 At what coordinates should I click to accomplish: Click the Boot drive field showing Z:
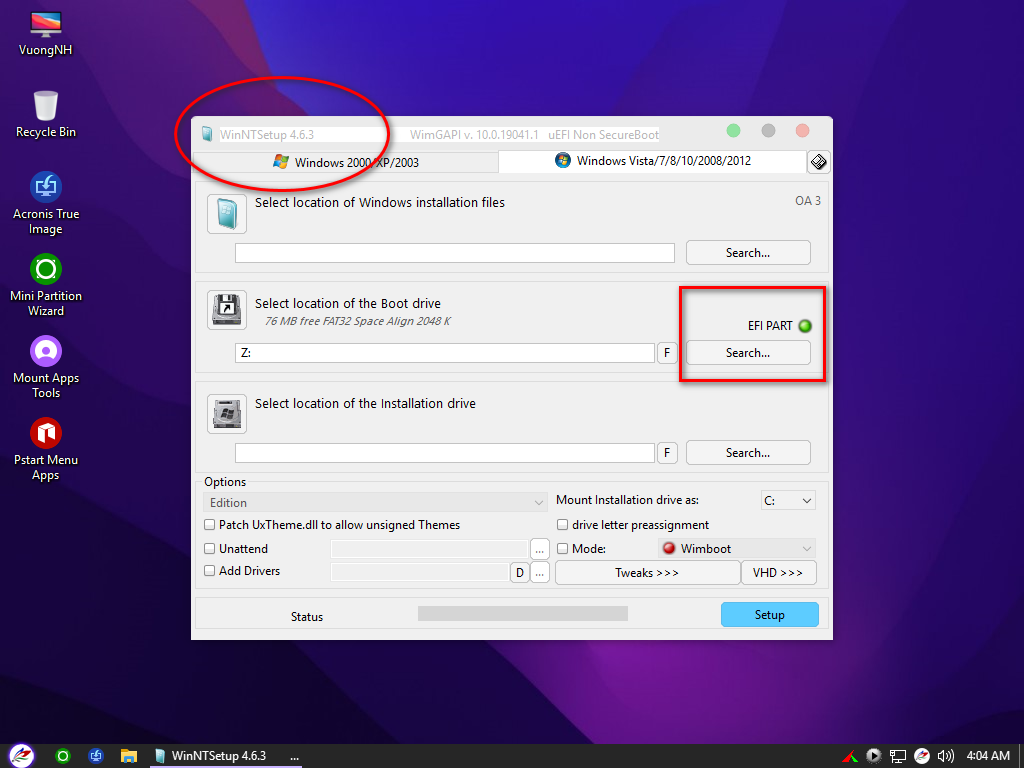tap(445, 353)
